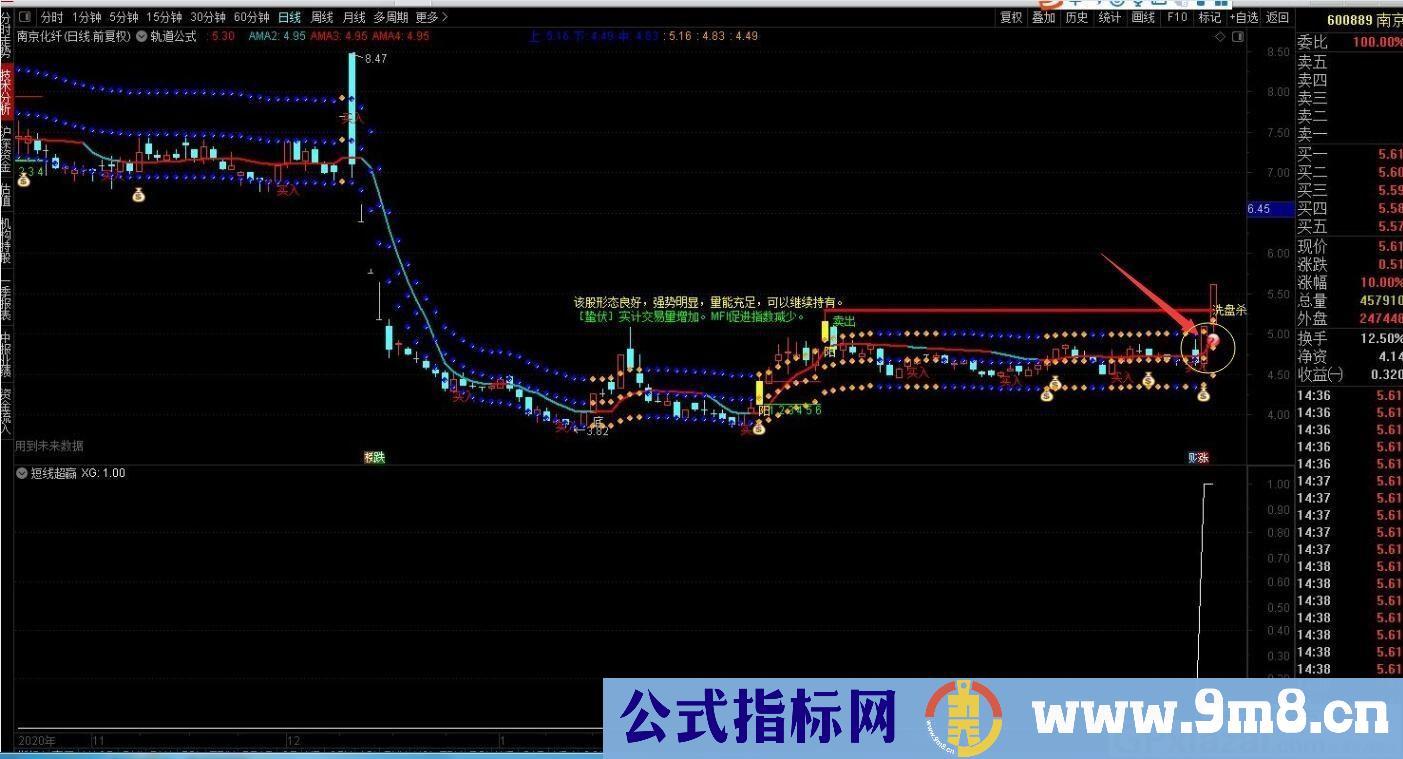
Task: Click the 2020年 date label on time axis
Action: [x=36, y=741]
